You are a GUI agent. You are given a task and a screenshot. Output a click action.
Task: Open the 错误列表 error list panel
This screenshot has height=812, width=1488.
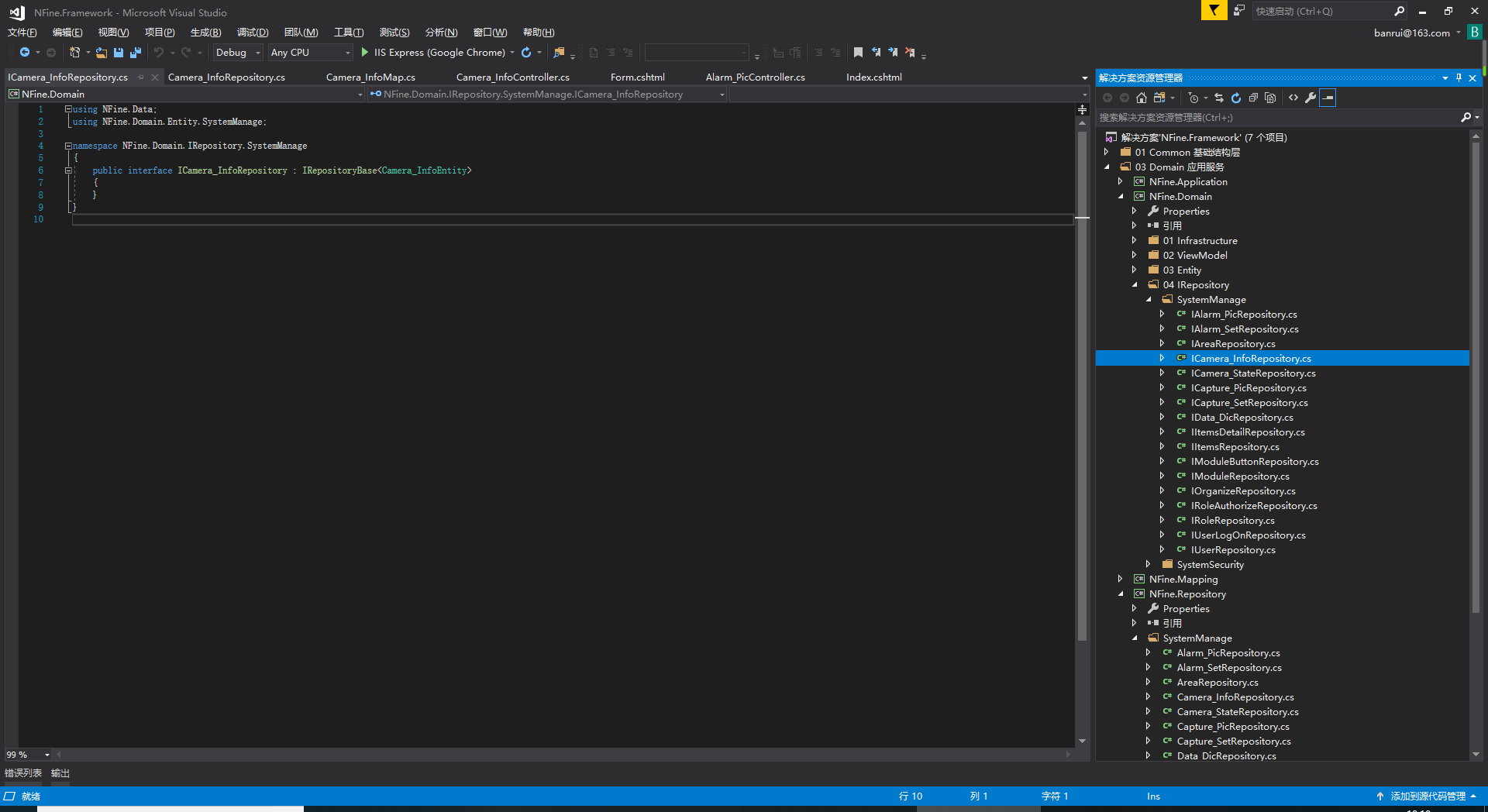pos(23,772)
